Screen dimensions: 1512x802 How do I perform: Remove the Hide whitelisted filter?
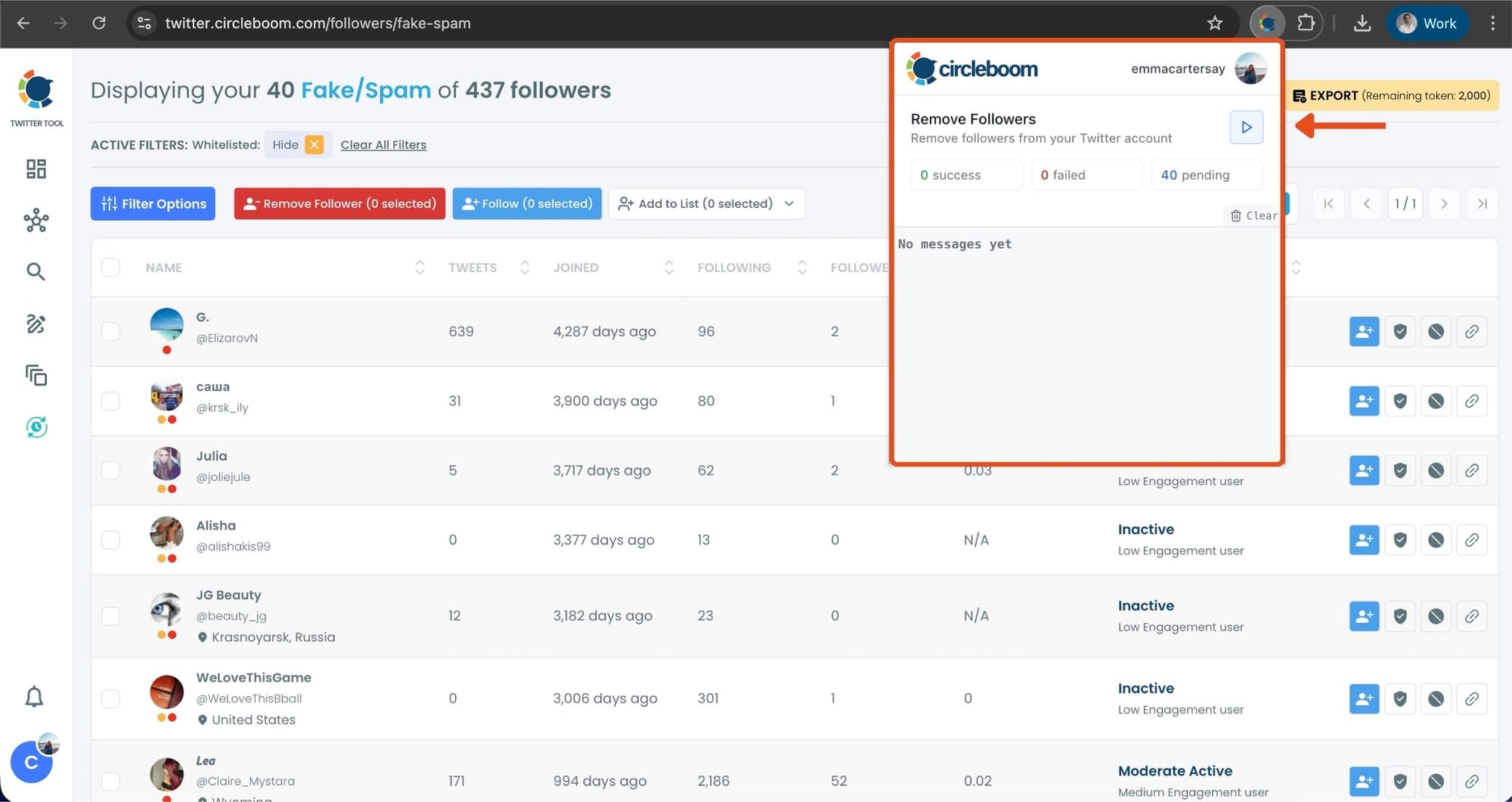(314, 144)
